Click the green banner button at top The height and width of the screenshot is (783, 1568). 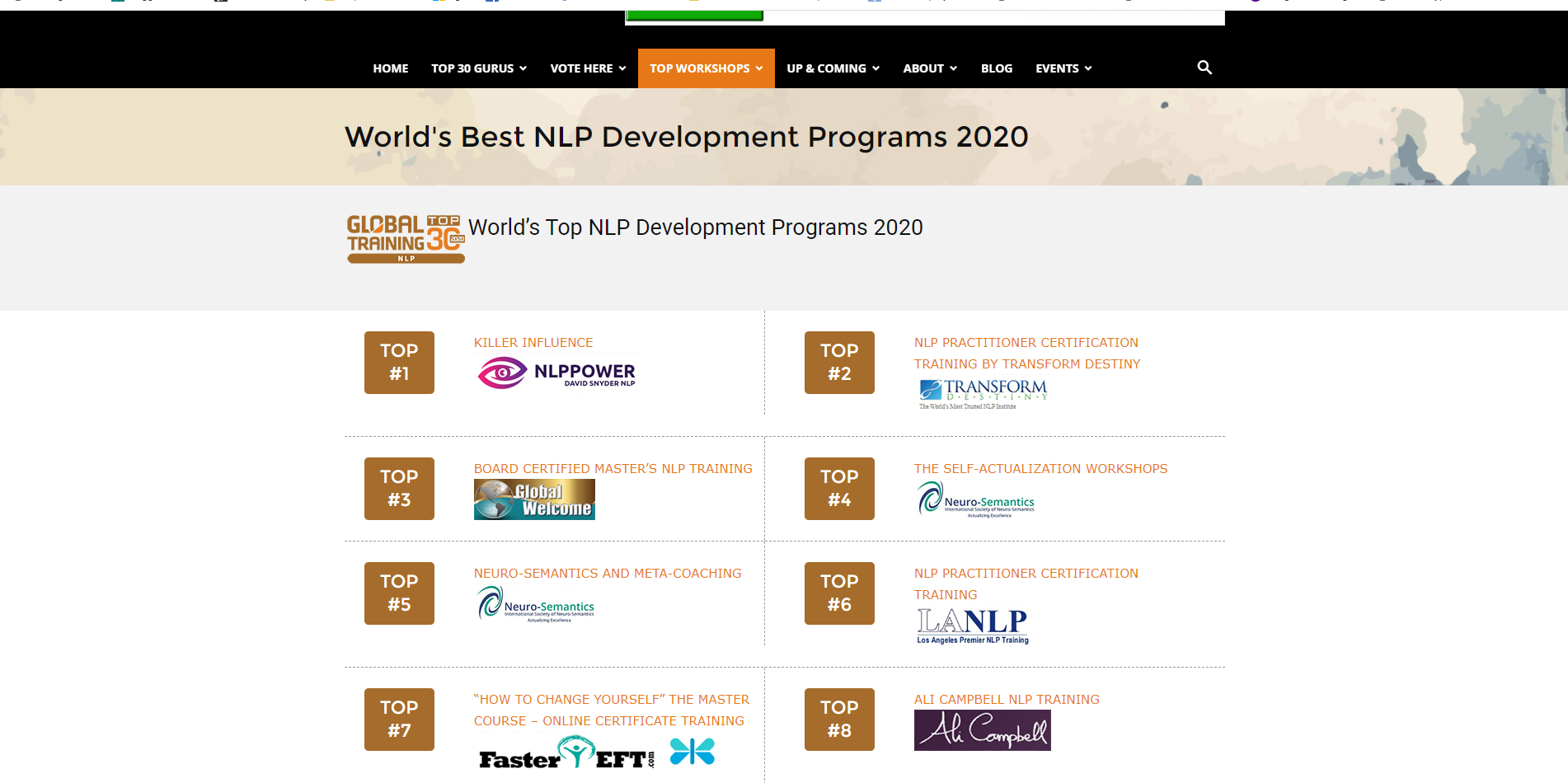click(x=694, y=16)
